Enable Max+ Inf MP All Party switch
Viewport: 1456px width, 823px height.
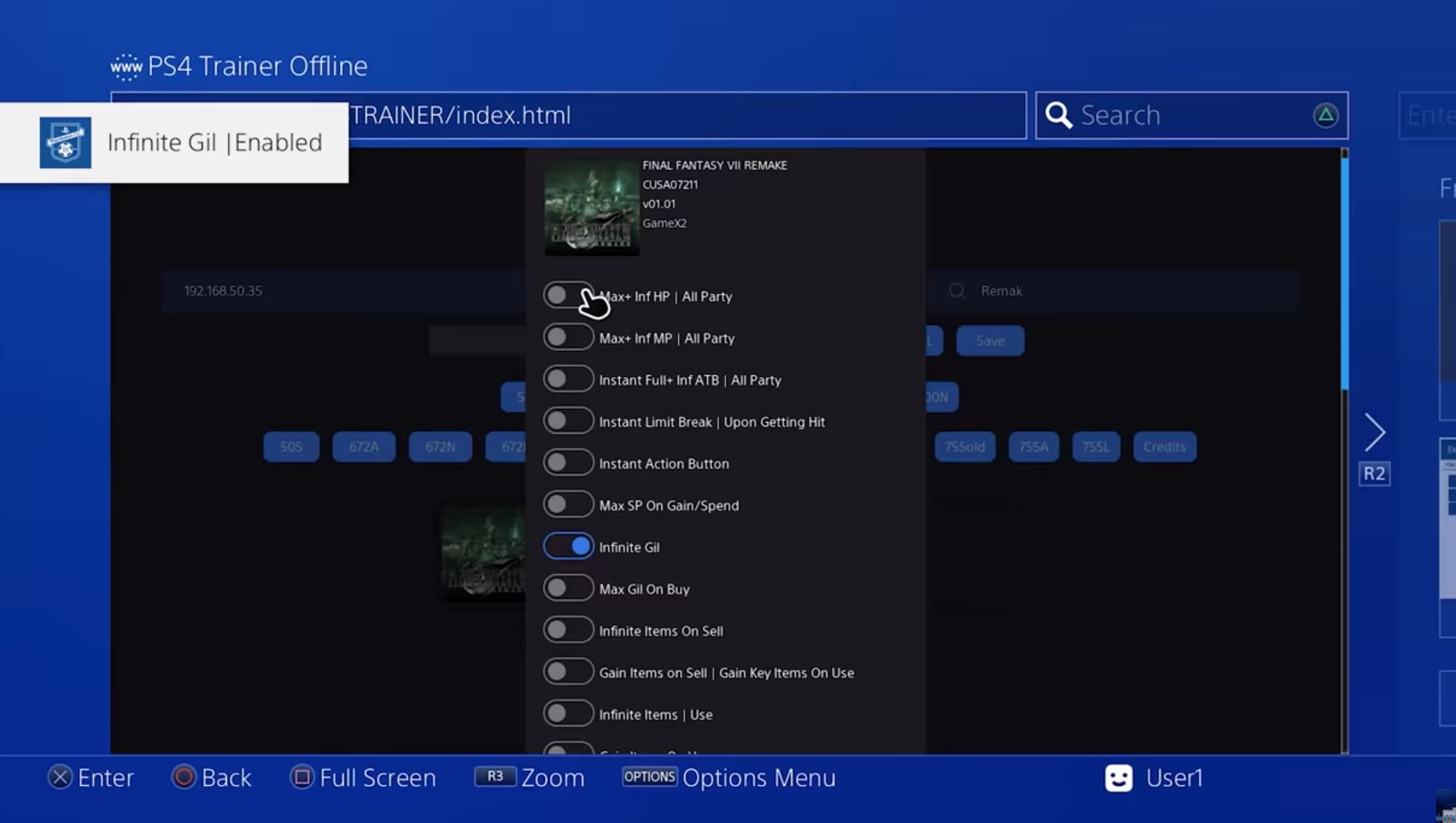click(568, 337)
